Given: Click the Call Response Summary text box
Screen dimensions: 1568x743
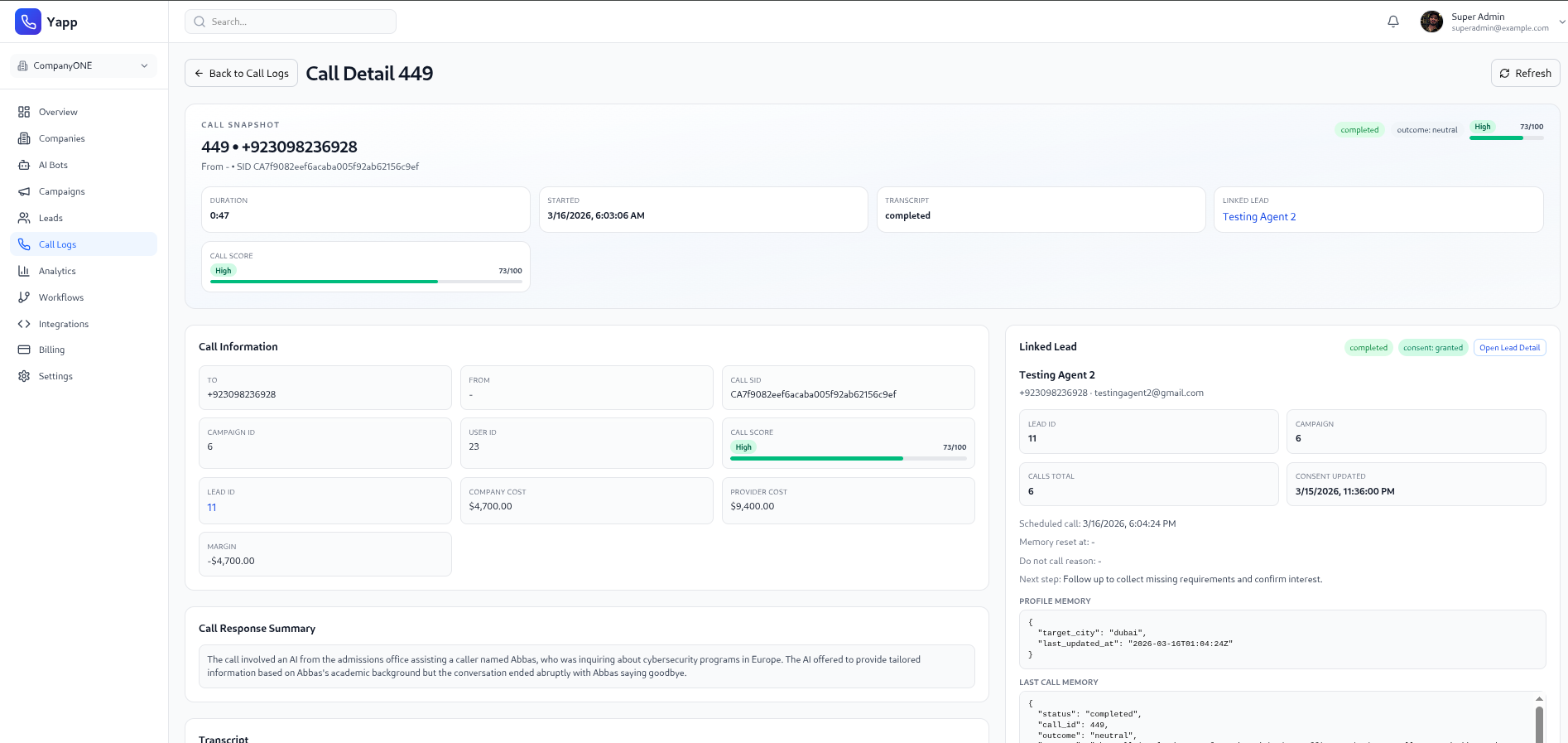Looking at the screenshot, I should point(587,666).
